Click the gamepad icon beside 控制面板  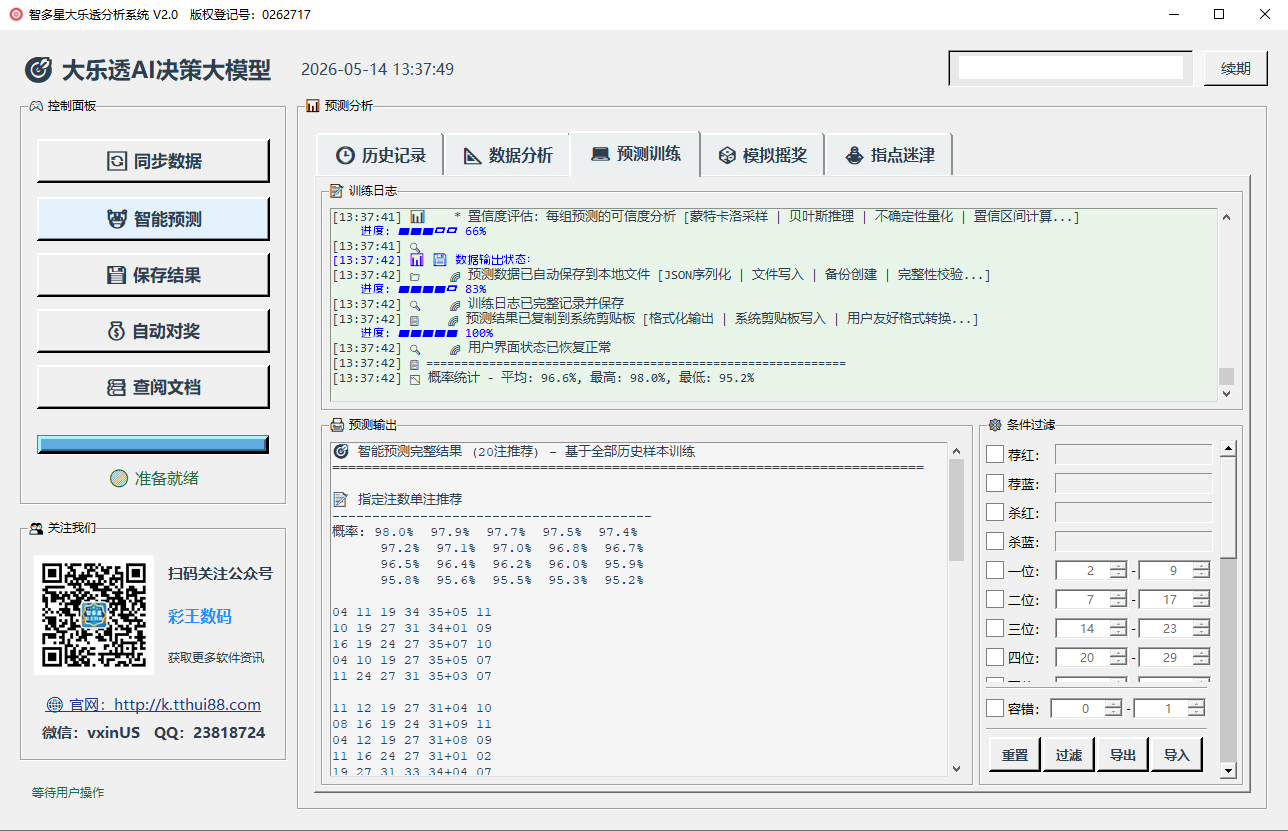[x=35, y=105]
